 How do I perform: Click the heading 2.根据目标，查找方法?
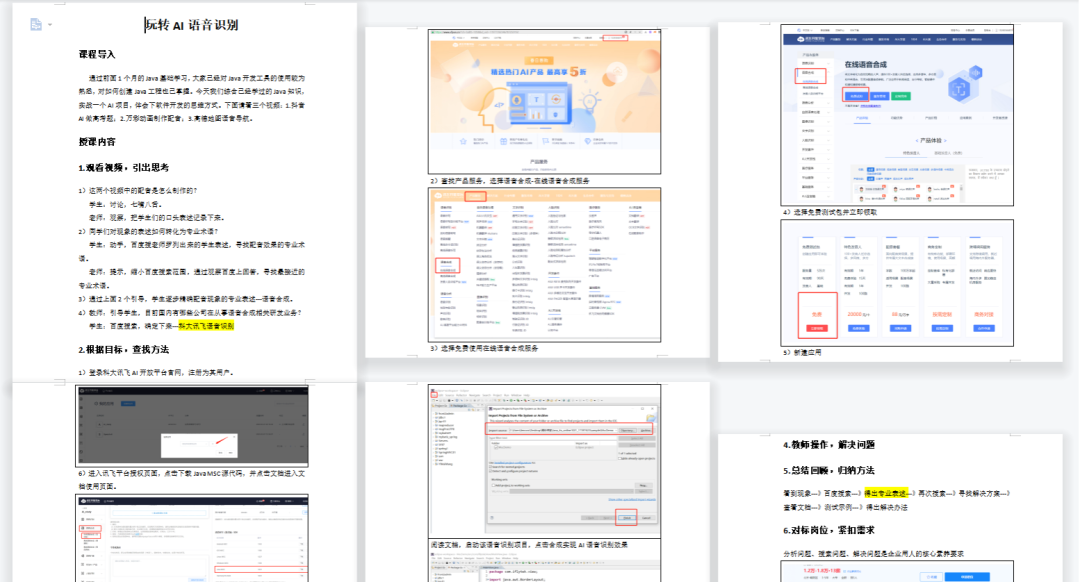[123, 349]
